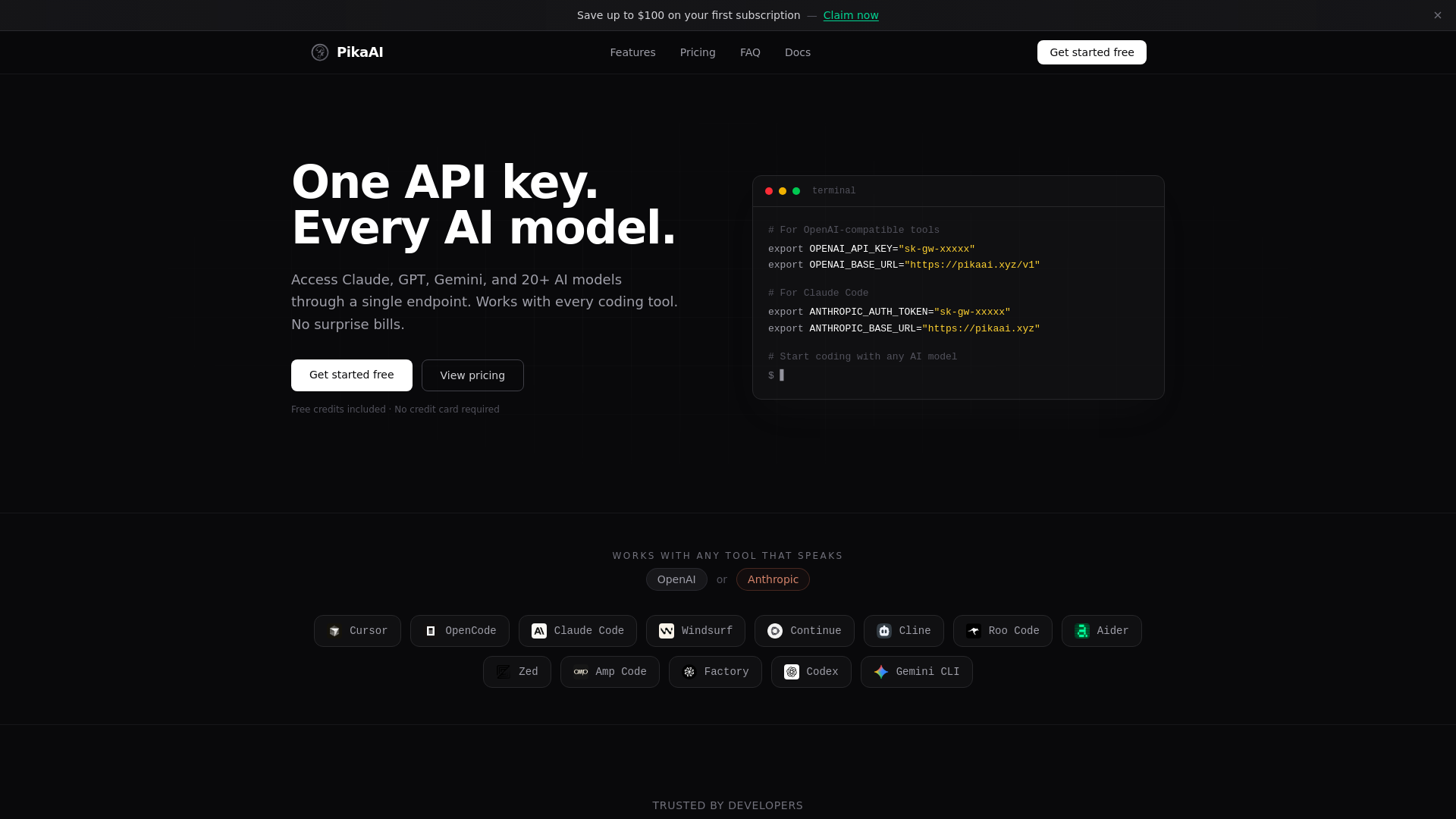Click the Claim now link
Viewport: 1456px width, 819px height.
pos(851,15)
